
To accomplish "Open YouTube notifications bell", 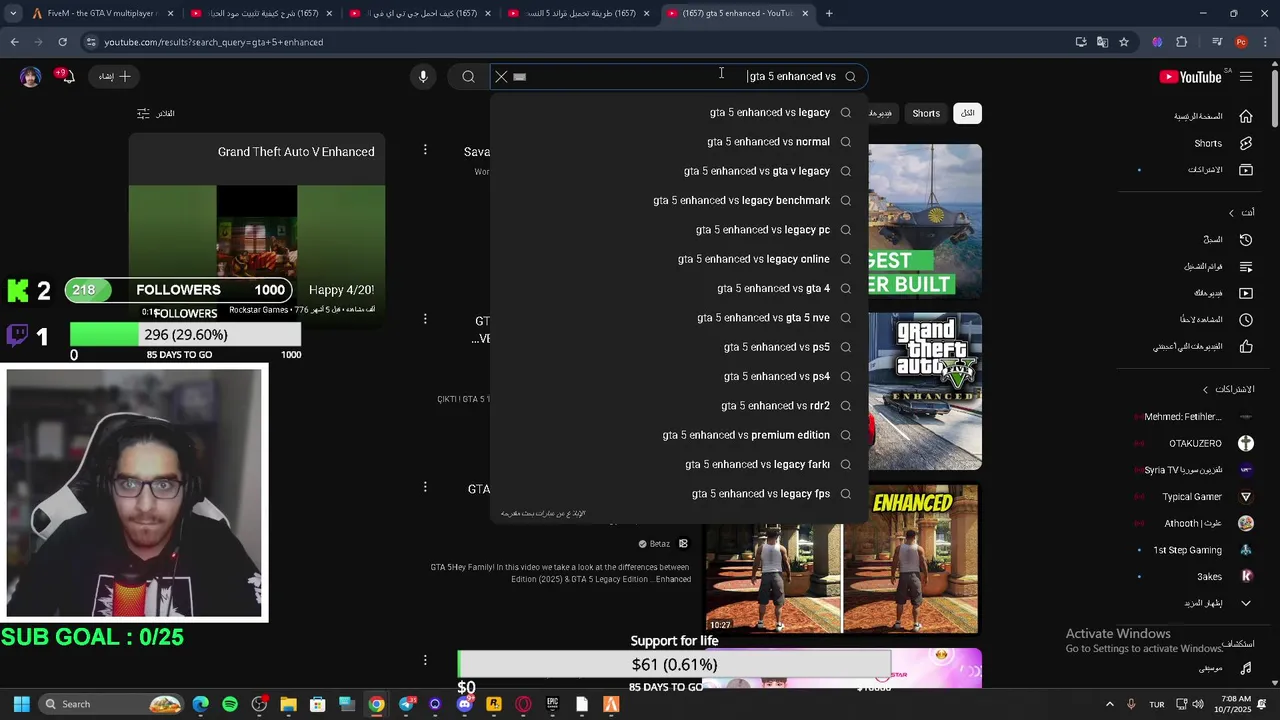I will tap(67, 76).
